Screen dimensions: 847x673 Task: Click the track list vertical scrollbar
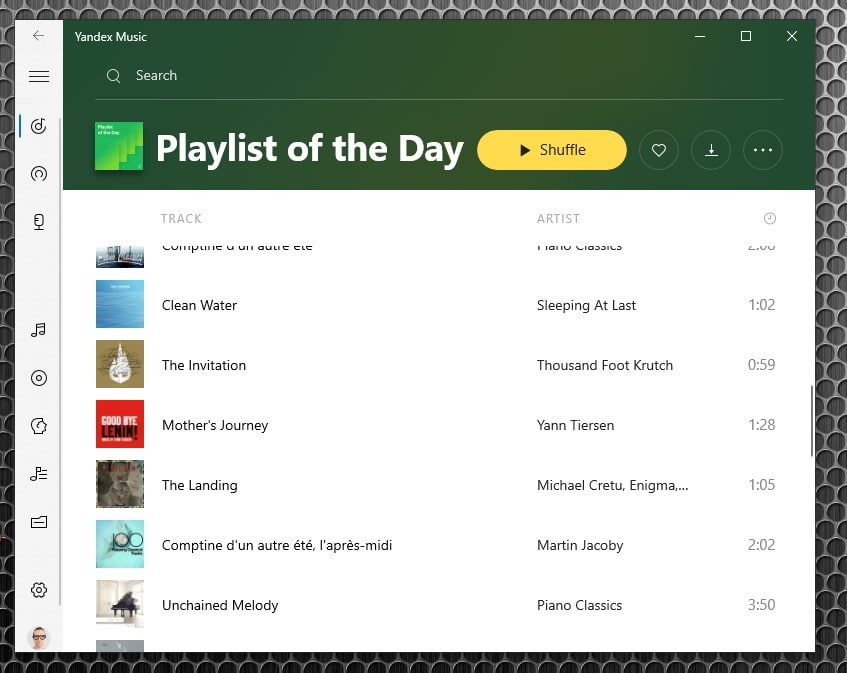811,421
